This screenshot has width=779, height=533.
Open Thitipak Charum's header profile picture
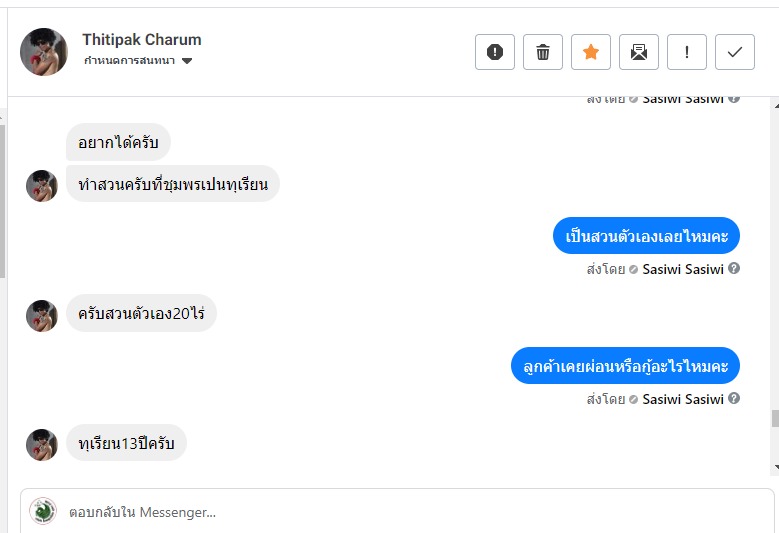pyautogui.click(x=44, y=52)
